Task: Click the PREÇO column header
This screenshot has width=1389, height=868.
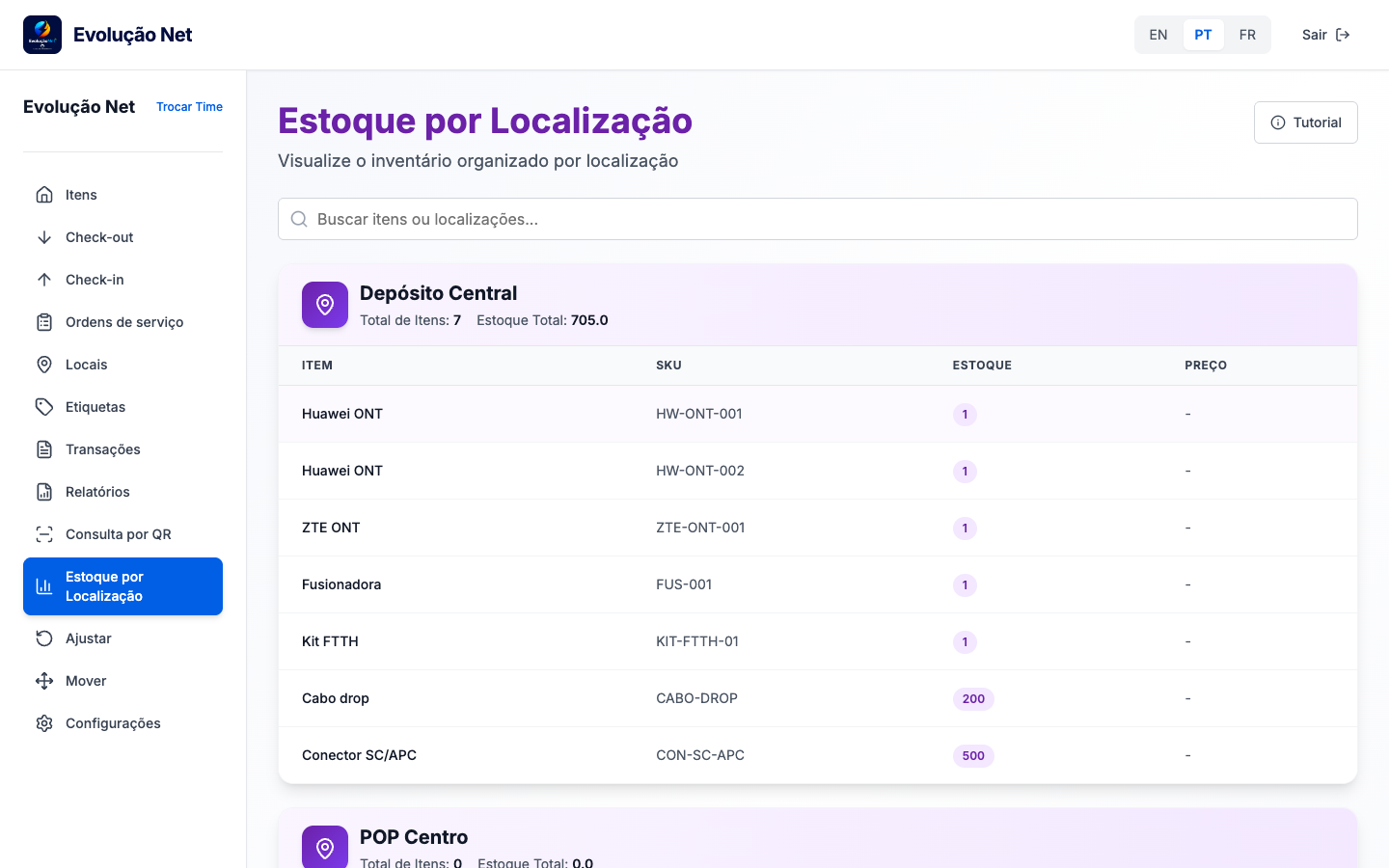Action: [x=1206, y=366]
